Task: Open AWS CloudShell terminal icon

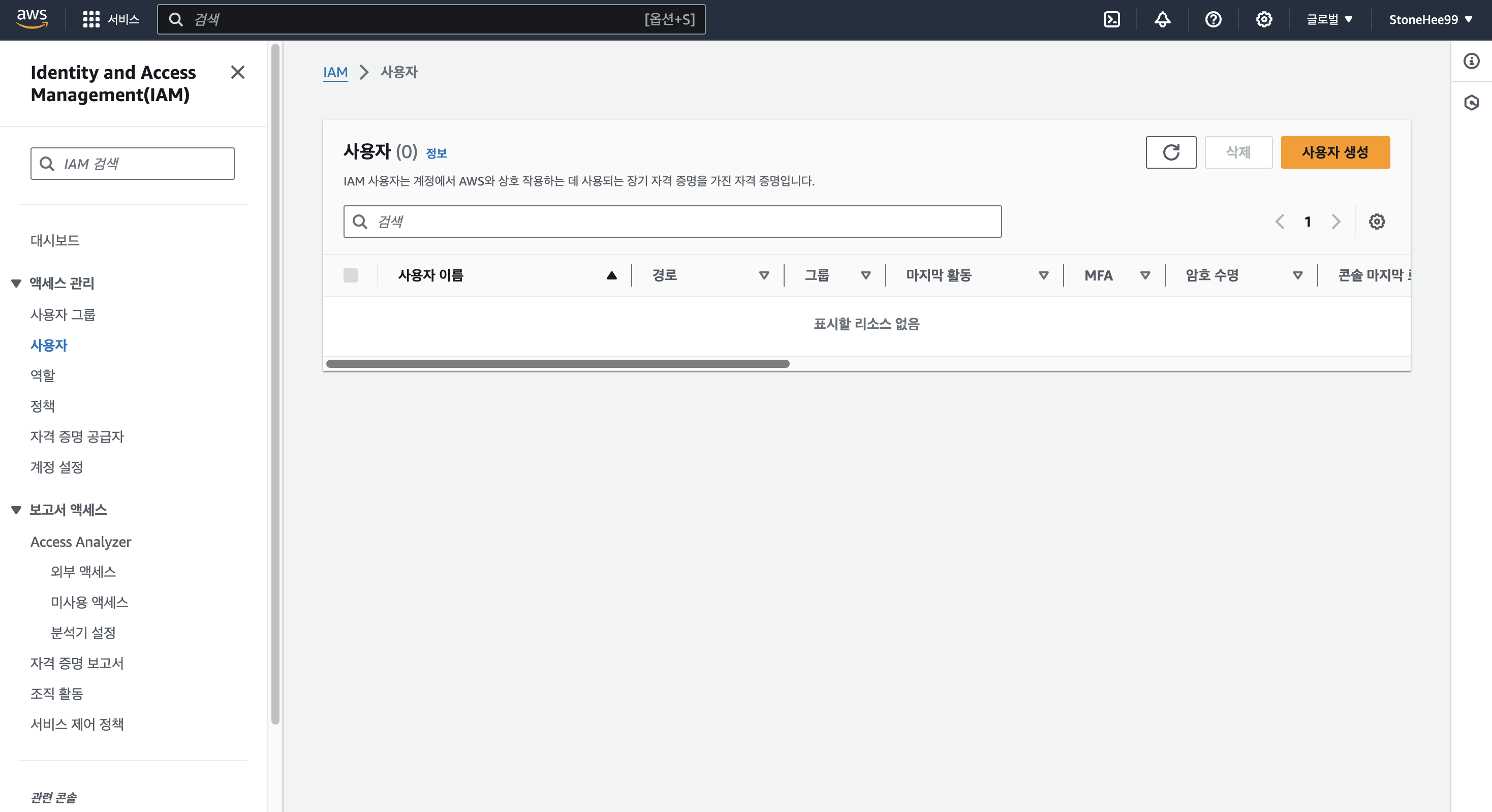Action: click(1111, 20)
